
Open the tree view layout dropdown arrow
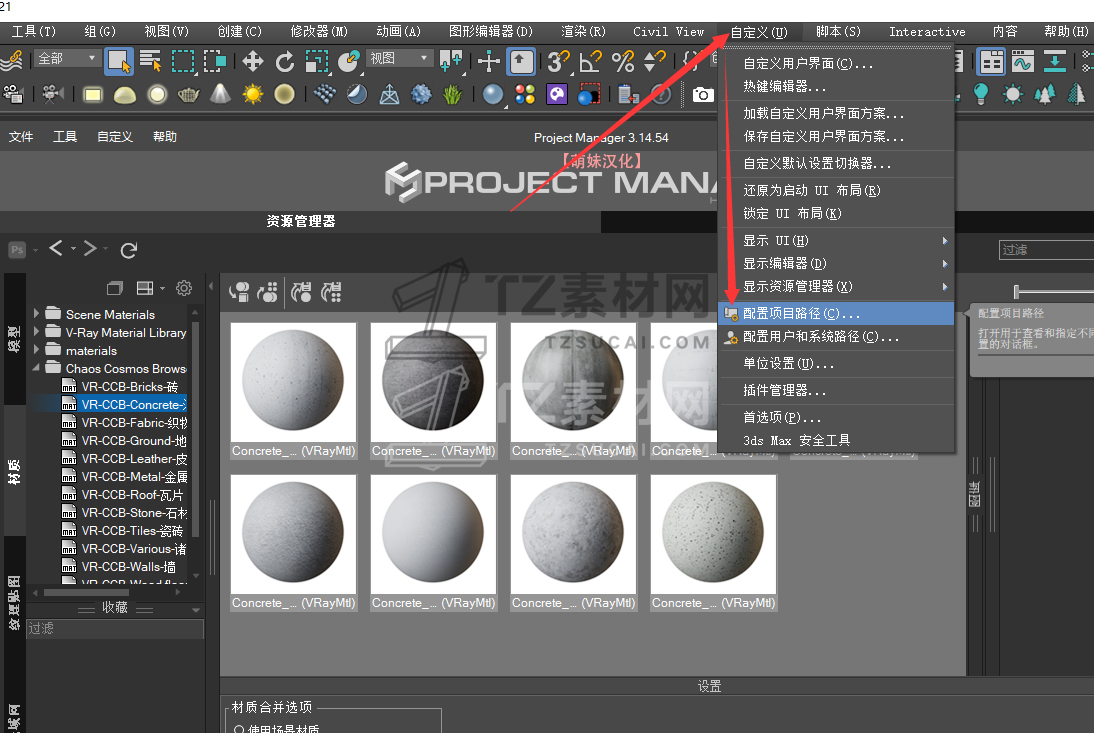click(163, 288)
